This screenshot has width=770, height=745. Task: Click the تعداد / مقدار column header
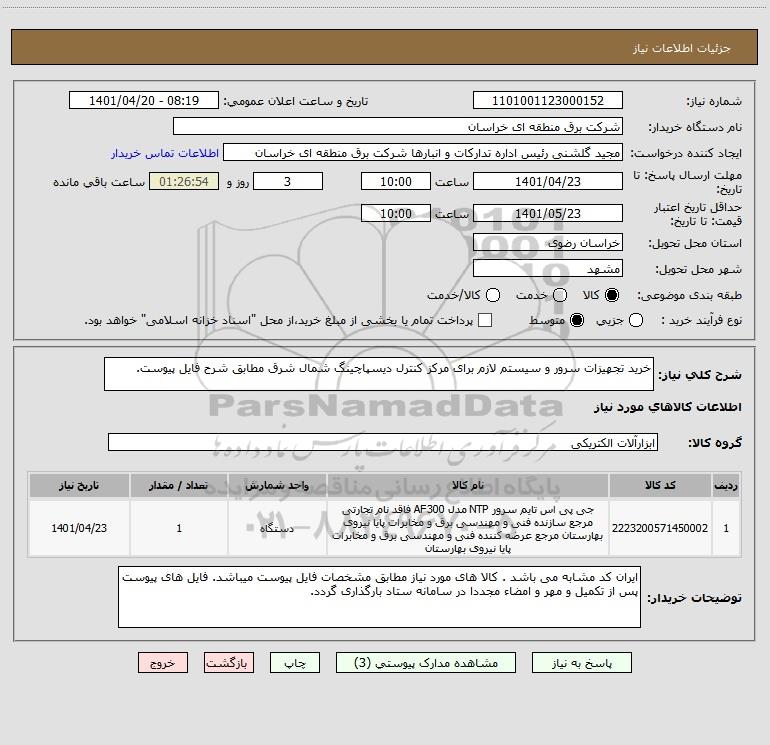(179, 485)
